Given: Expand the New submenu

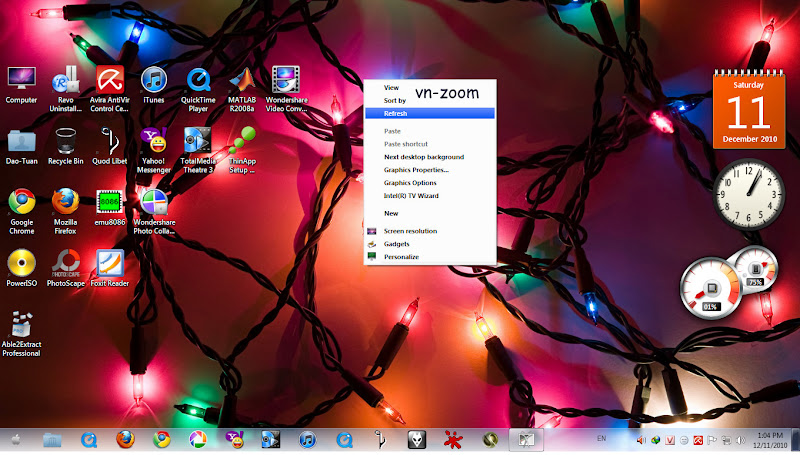Looking at the screenshot, I should [x=430, y=213].
